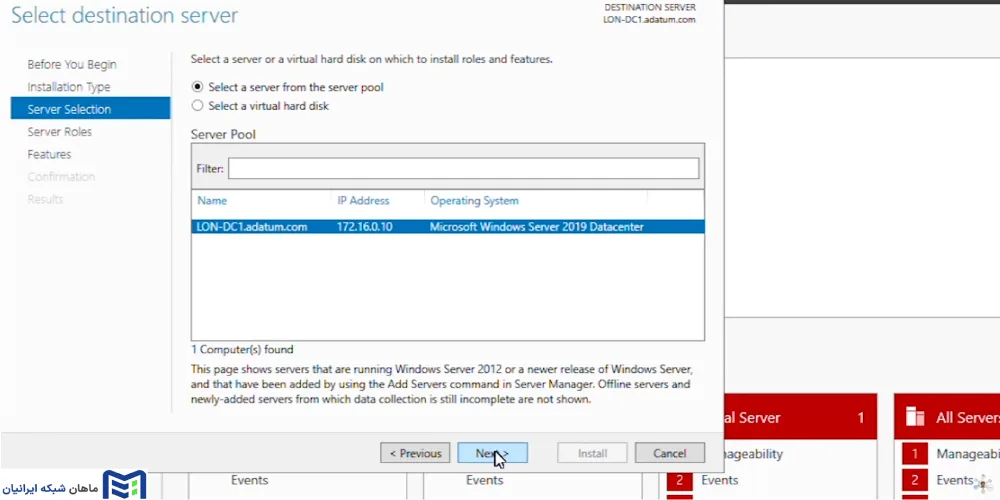The image size is (1000, 500).
Task: Open All Servers tile in Server Manager
Action: click(x=947, y=416)
